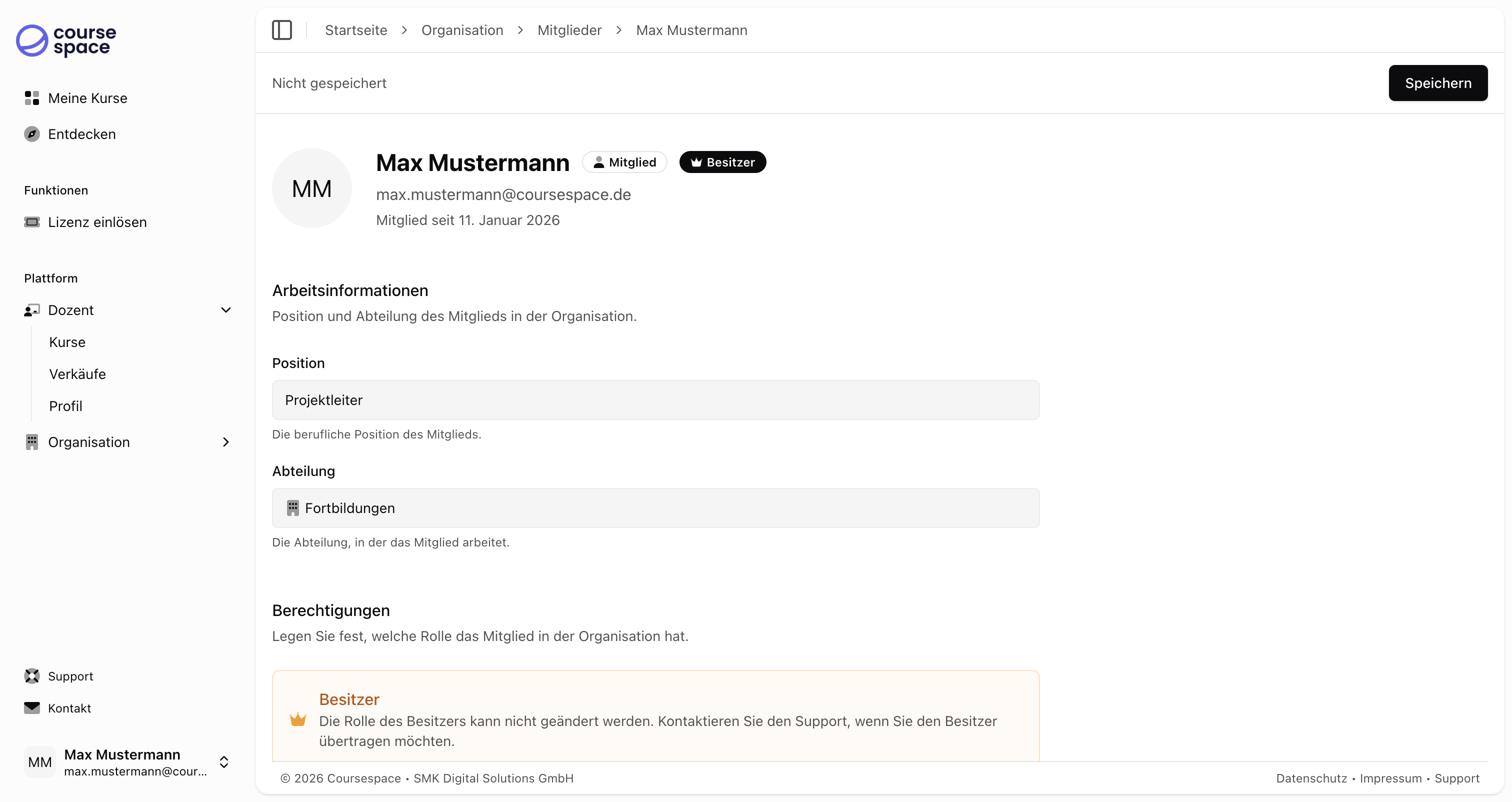Open the Datenschutz footer link
This screenshot has width=1512, height=802.
pyautogui.click(x=1311, y=778)
